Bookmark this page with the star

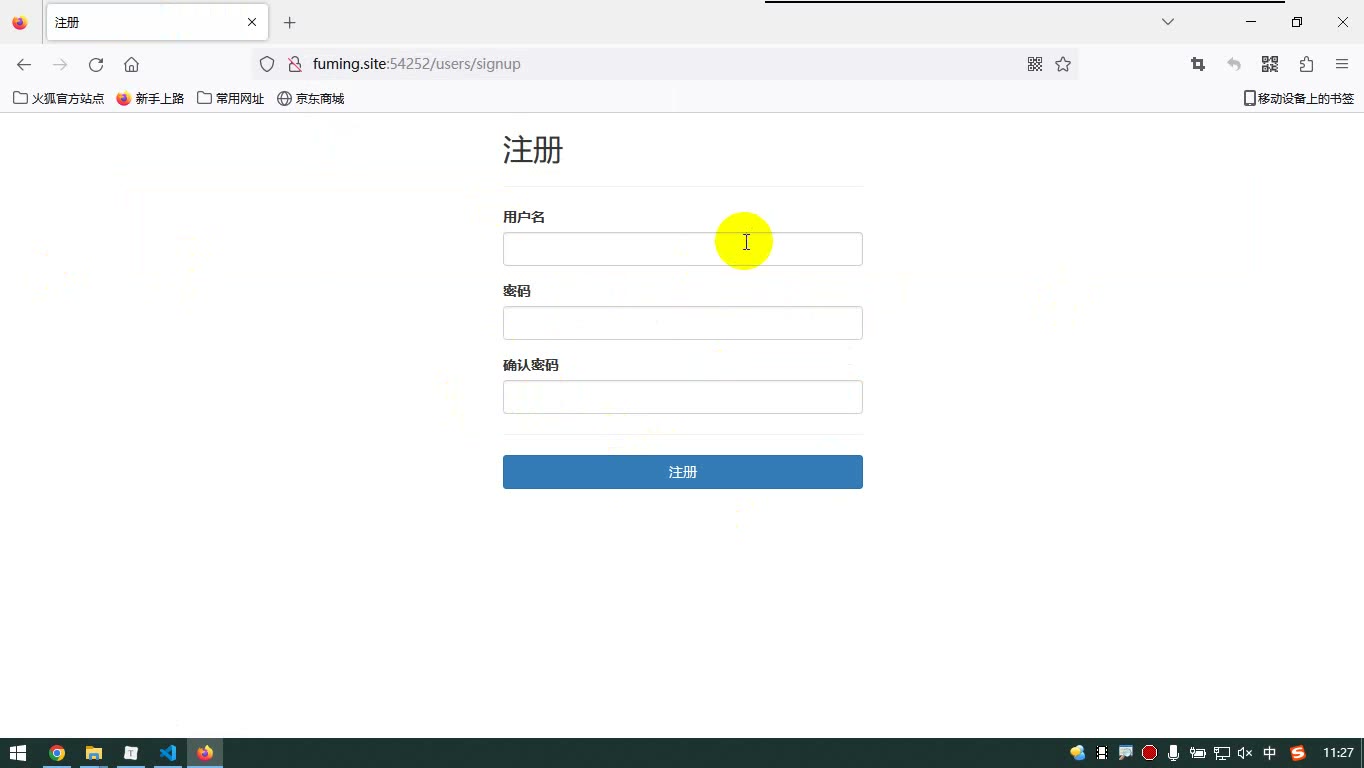(1063, 64)
